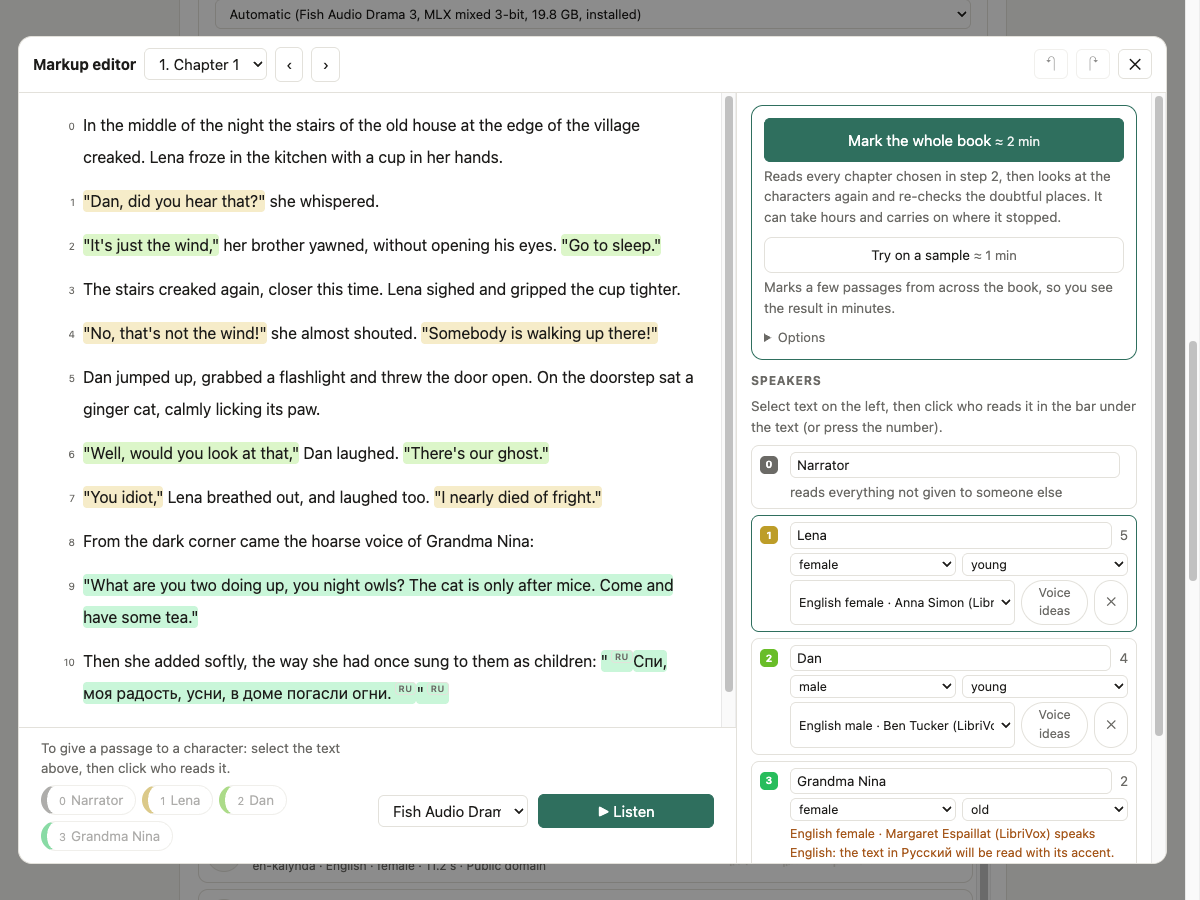Click the SPEAKERS section heading
The height and width of the screenshot is (900, 1200).
[x=786, y=381]
